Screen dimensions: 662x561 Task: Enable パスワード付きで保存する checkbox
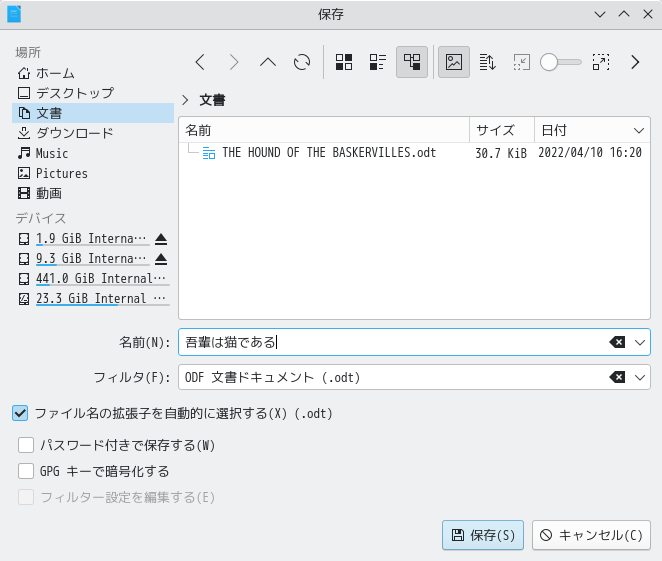(x=26, y=445)
